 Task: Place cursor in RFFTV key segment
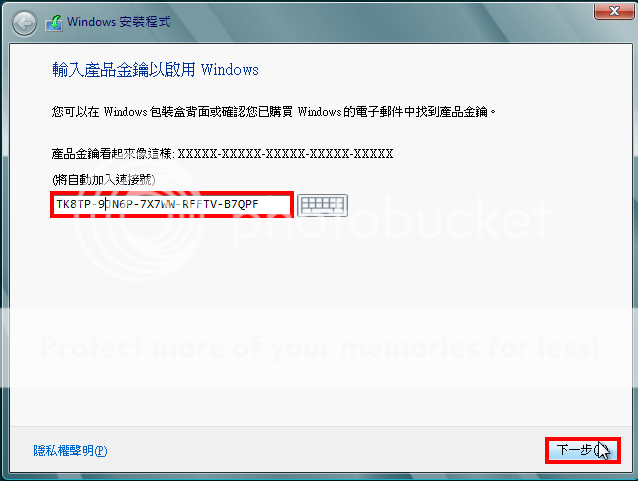tap(199, 204)
